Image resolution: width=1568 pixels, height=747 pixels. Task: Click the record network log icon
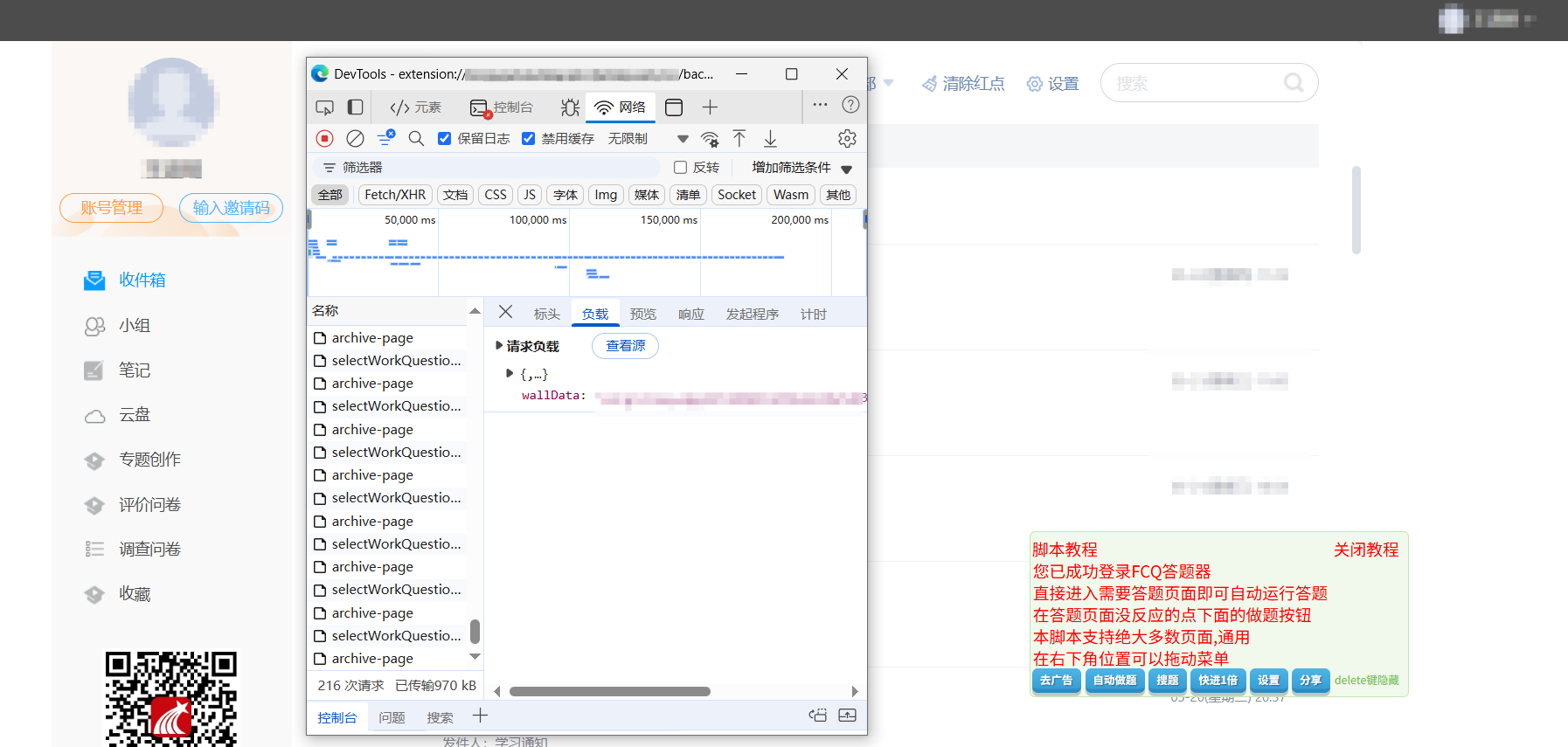click(324, 138)
